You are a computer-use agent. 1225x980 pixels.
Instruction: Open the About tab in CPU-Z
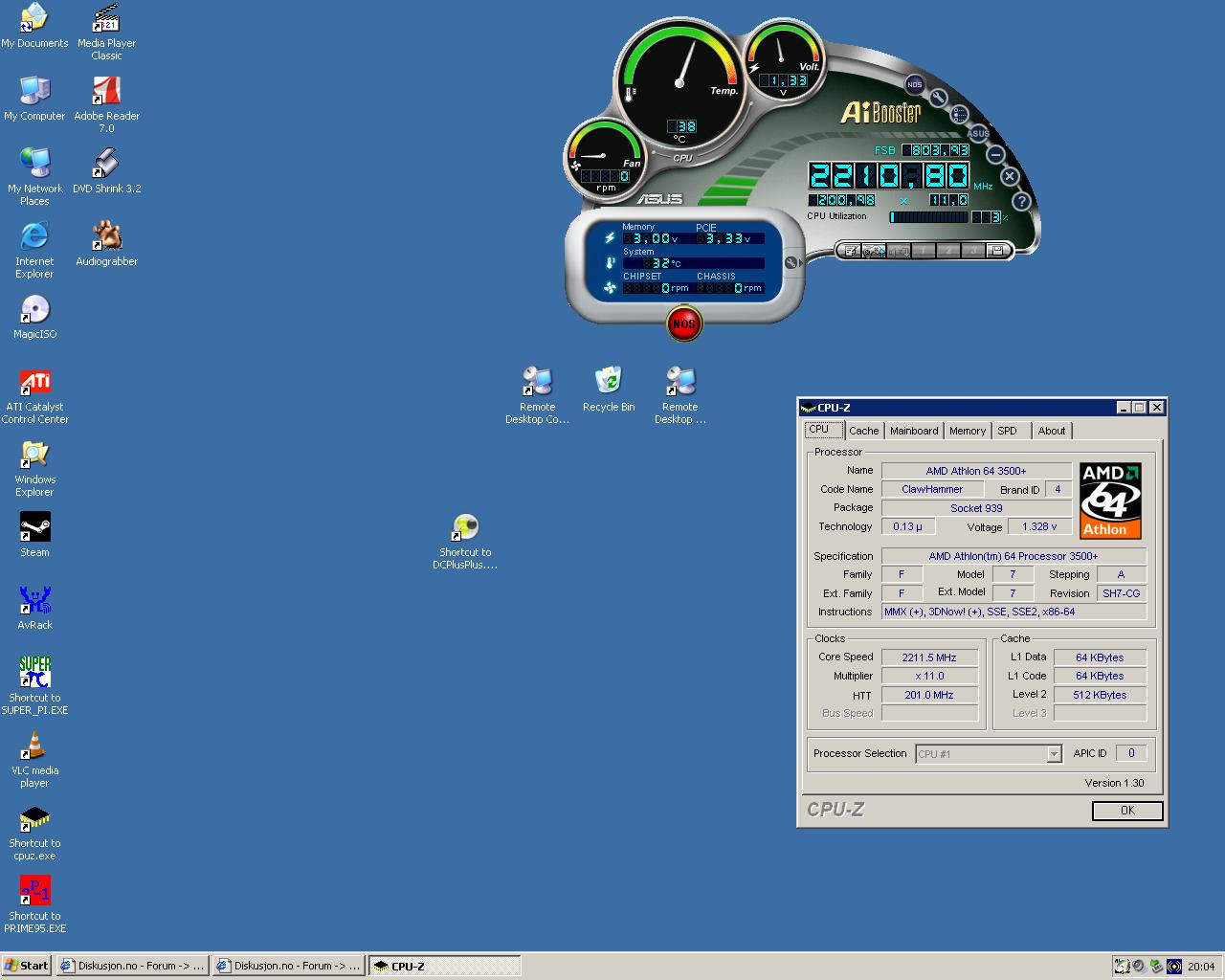tap(1052, 431)
